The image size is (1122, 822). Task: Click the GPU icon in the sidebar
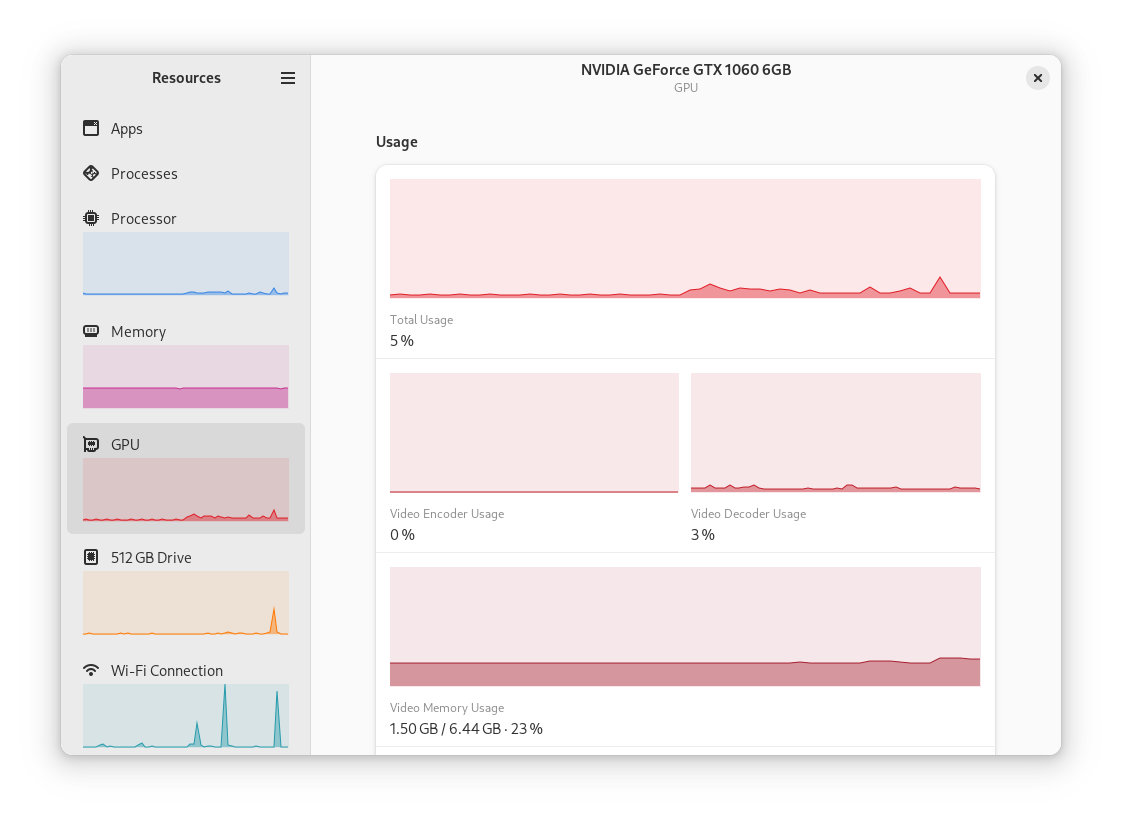tap(89, 444)
